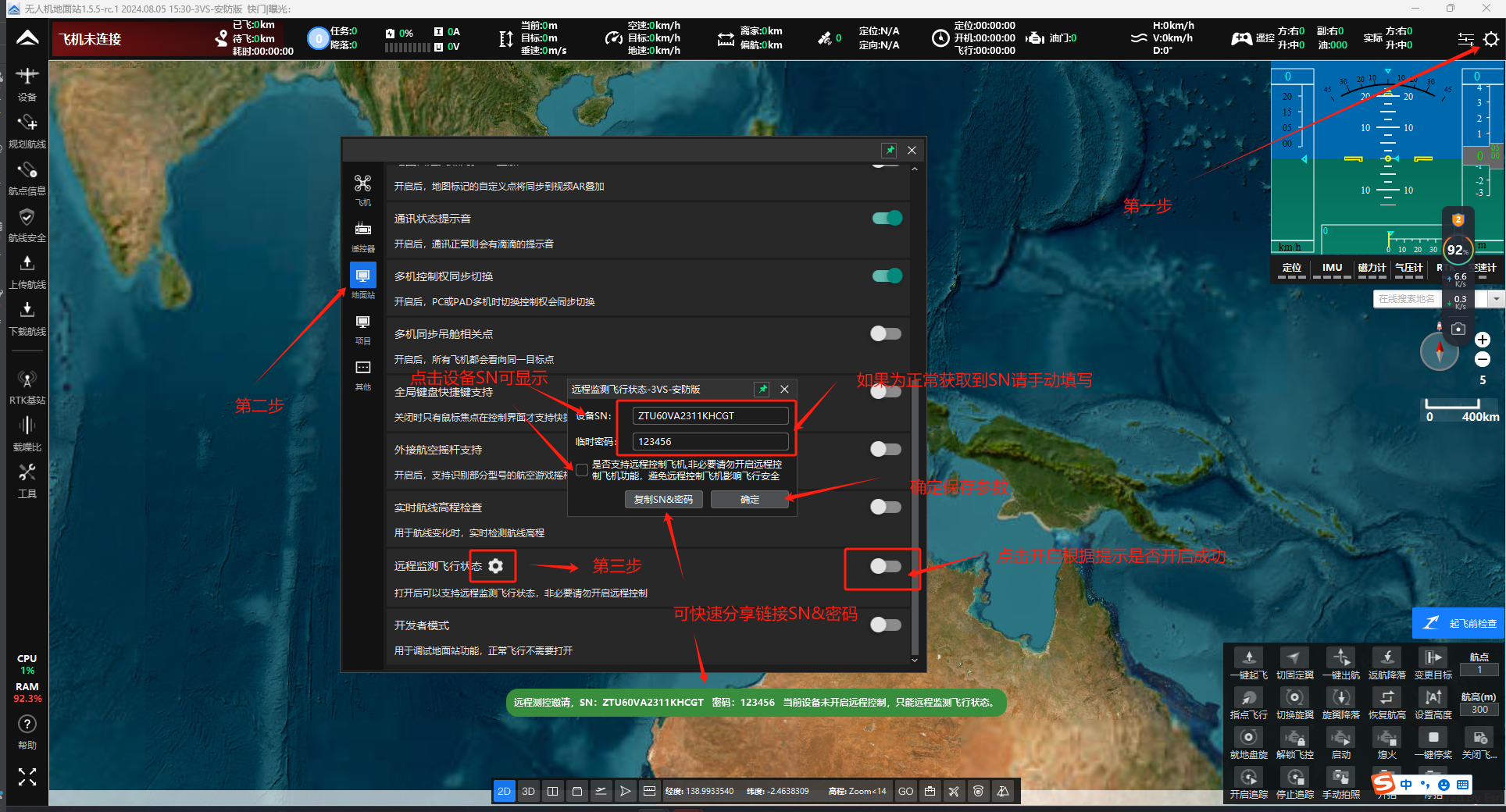Click the map zoom-in plus button
1506x812 pixels.
coord(1482,340)
